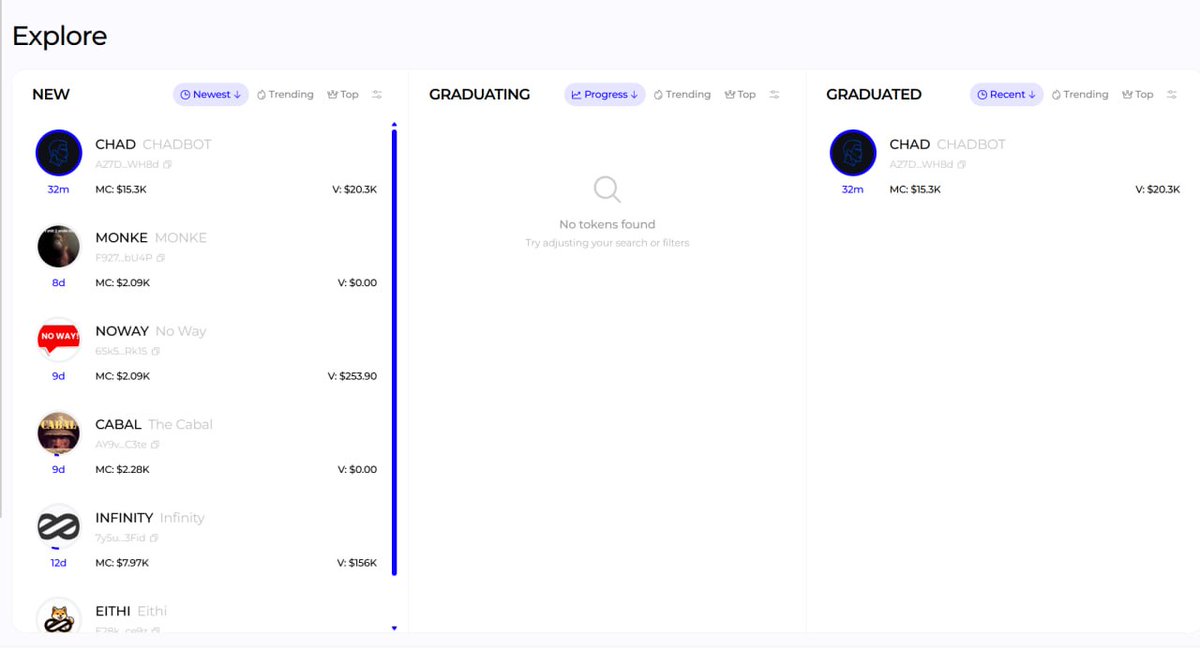Select Top in GRADUATING column

740,95
